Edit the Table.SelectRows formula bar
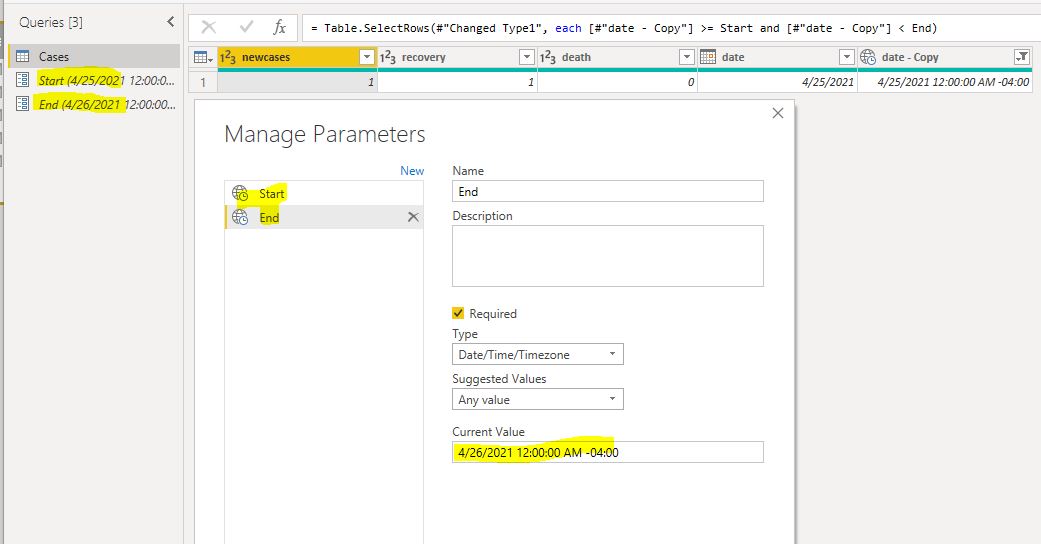 click(671, 28)
